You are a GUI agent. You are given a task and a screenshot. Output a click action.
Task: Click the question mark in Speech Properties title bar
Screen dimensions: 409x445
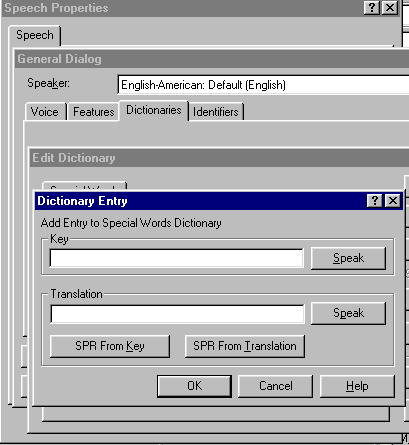click(372, 7)
